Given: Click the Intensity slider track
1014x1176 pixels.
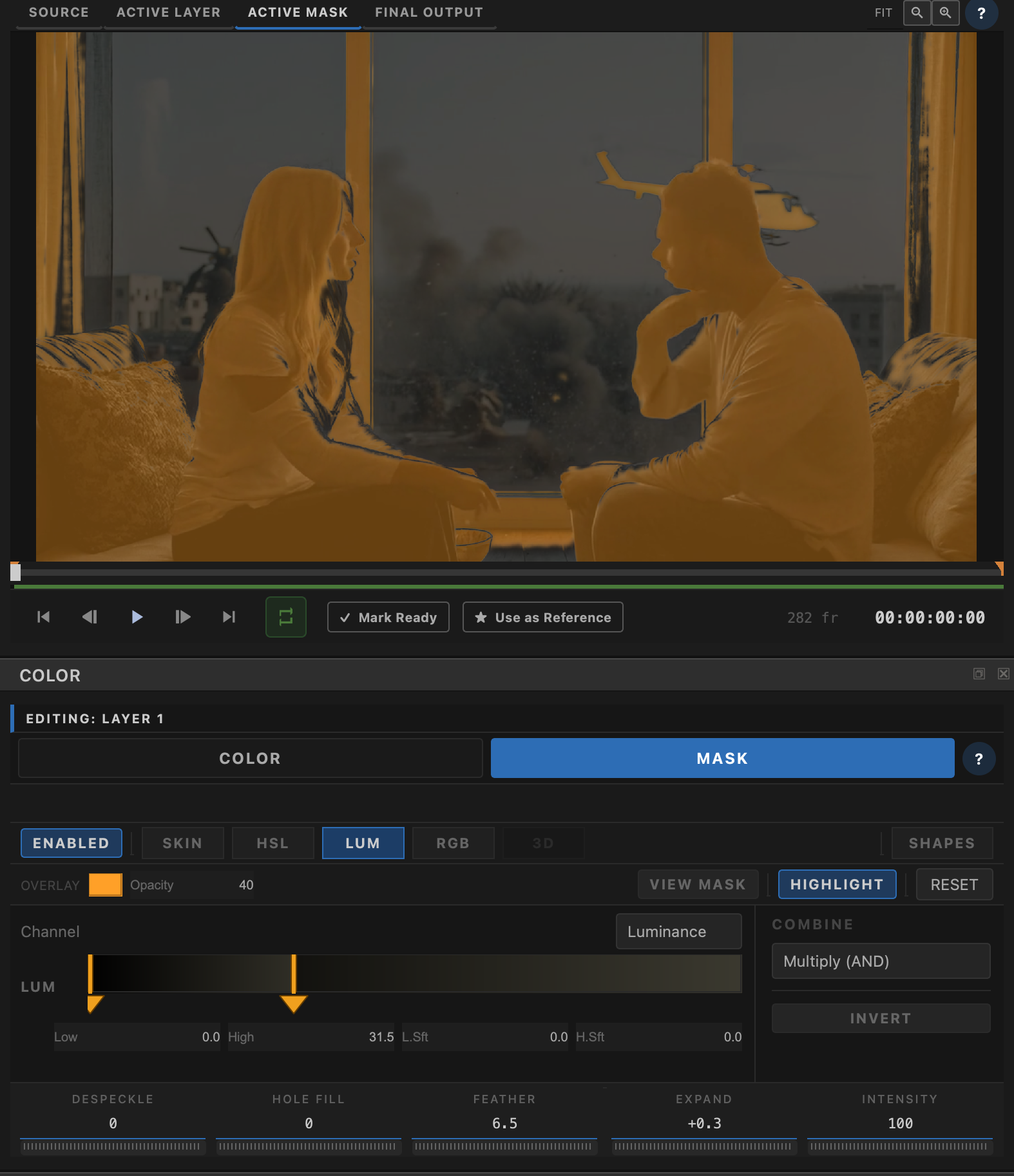Looking at the screenshot, I should pos(900,1146).
